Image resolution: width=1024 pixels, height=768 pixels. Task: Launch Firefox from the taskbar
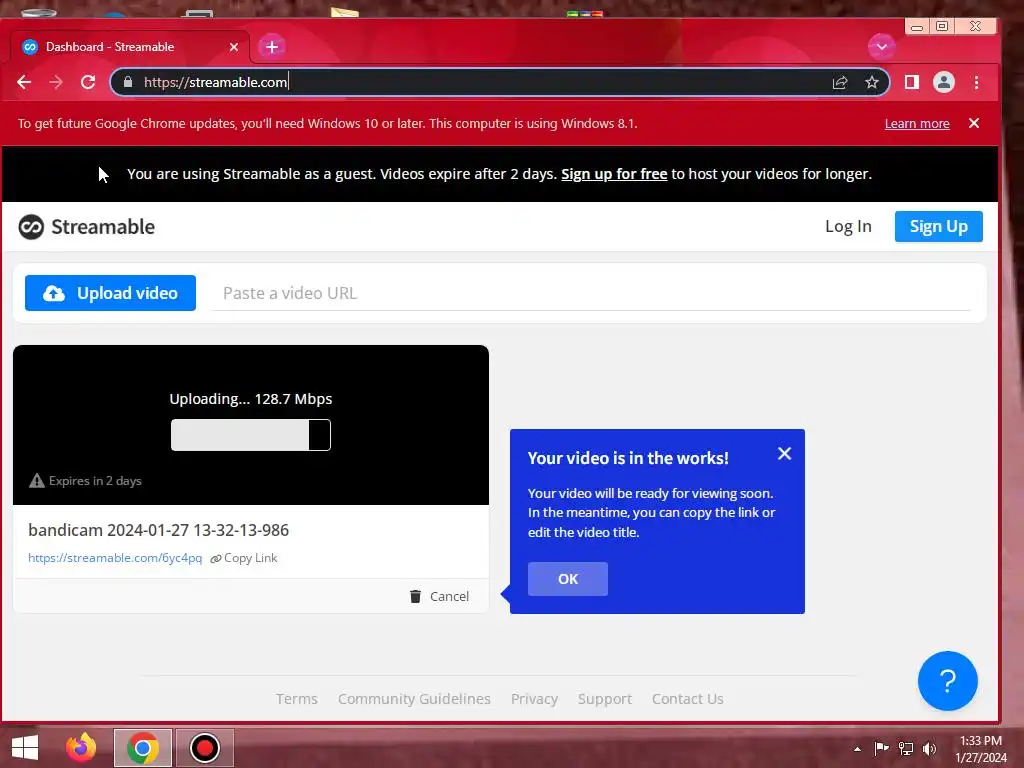point(81,748)
